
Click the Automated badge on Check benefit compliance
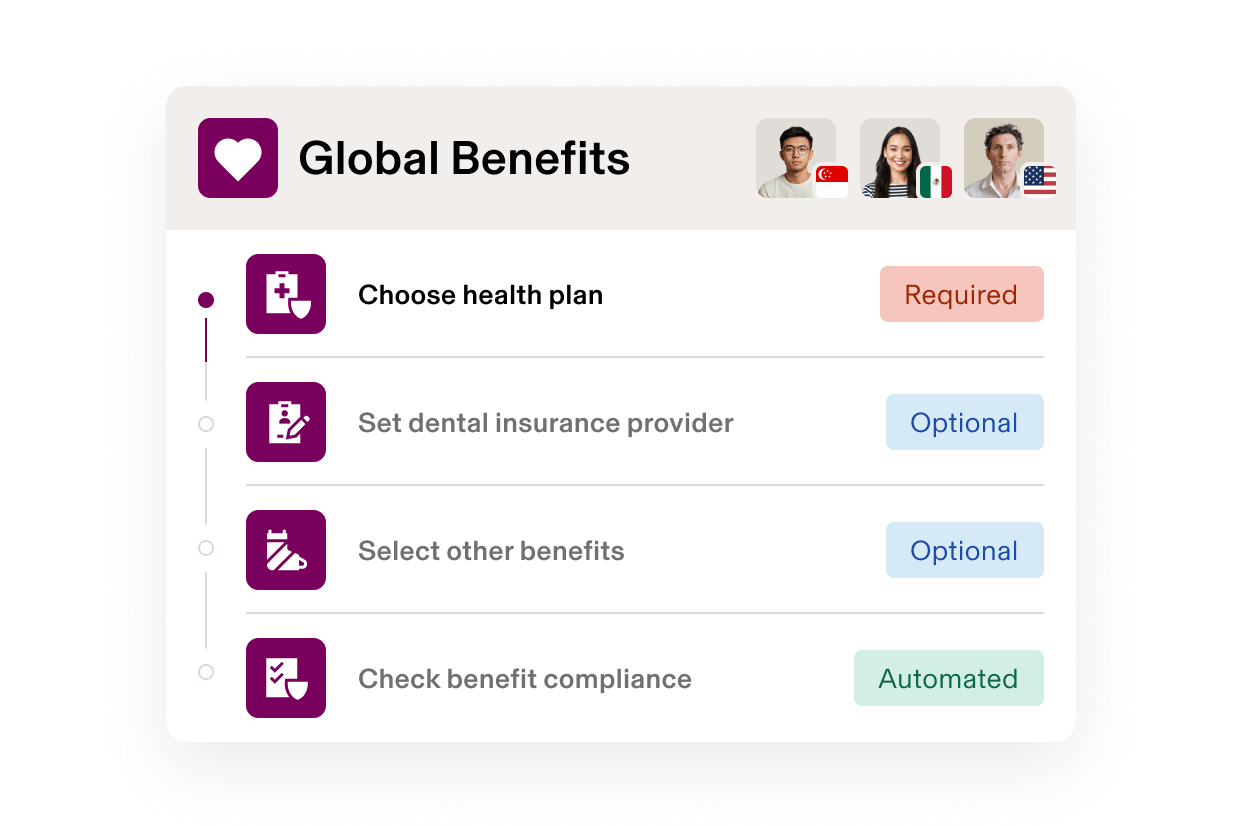point(948,678)
